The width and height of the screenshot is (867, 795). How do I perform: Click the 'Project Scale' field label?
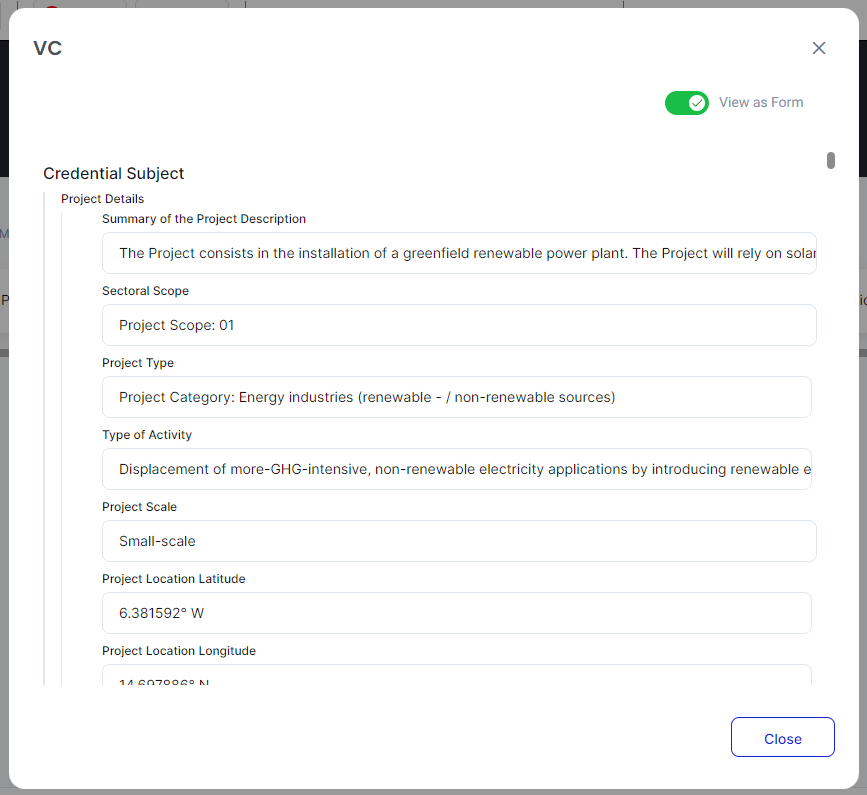point(139,507)
